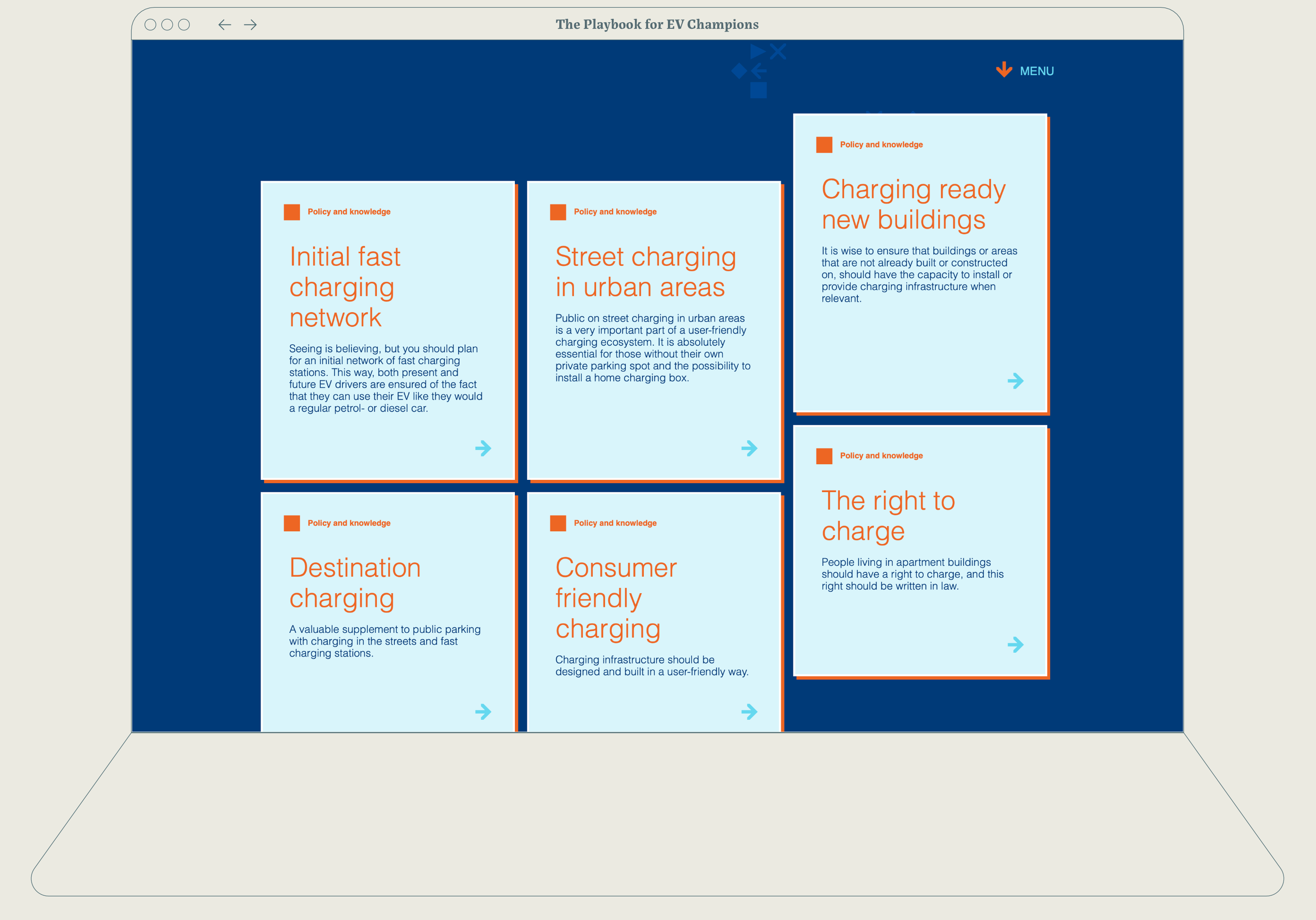Click Policy and knowledge tag on Charging ready card
This screenshot has width=1316, height=920.
point(882,145)
